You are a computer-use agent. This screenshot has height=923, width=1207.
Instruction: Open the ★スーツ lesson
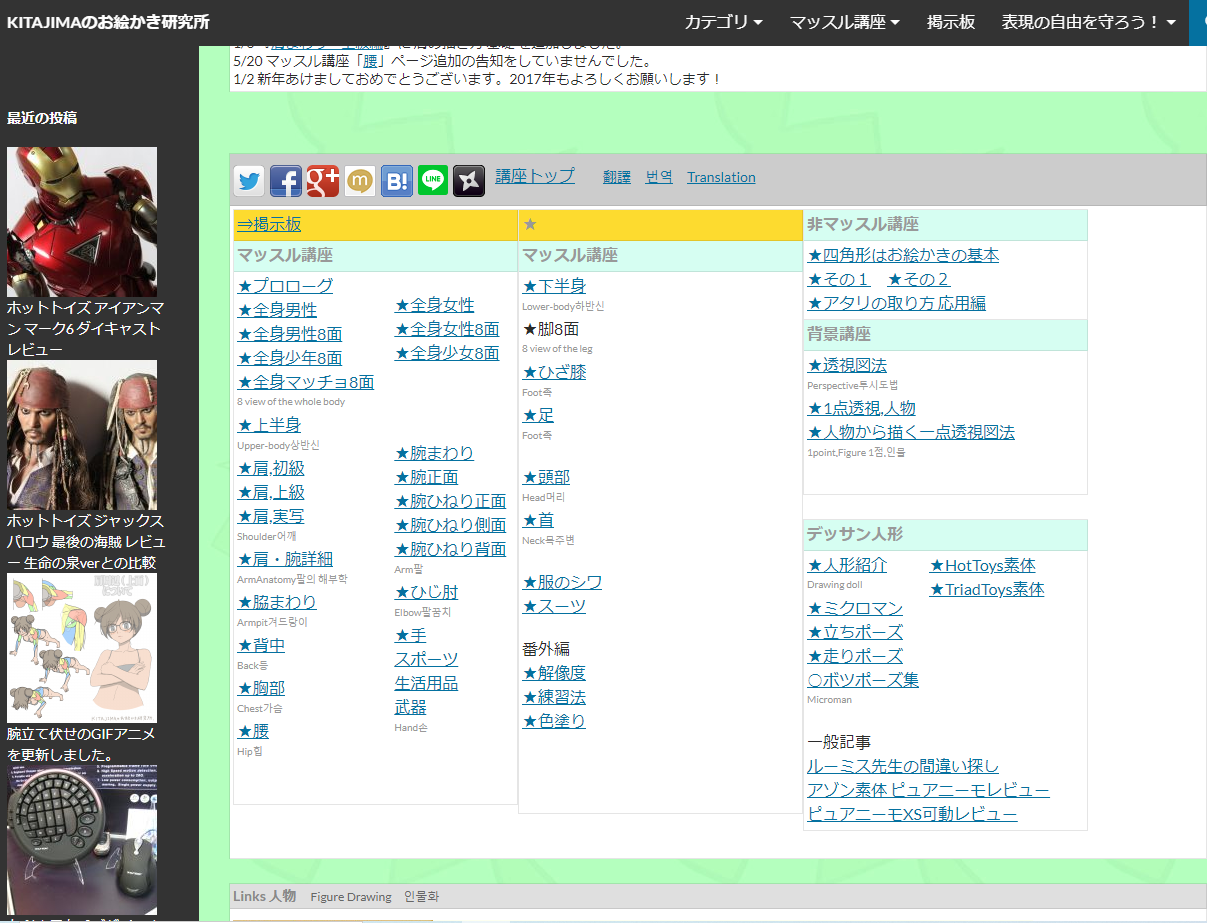pyautogui.click(x=554, y=606)
